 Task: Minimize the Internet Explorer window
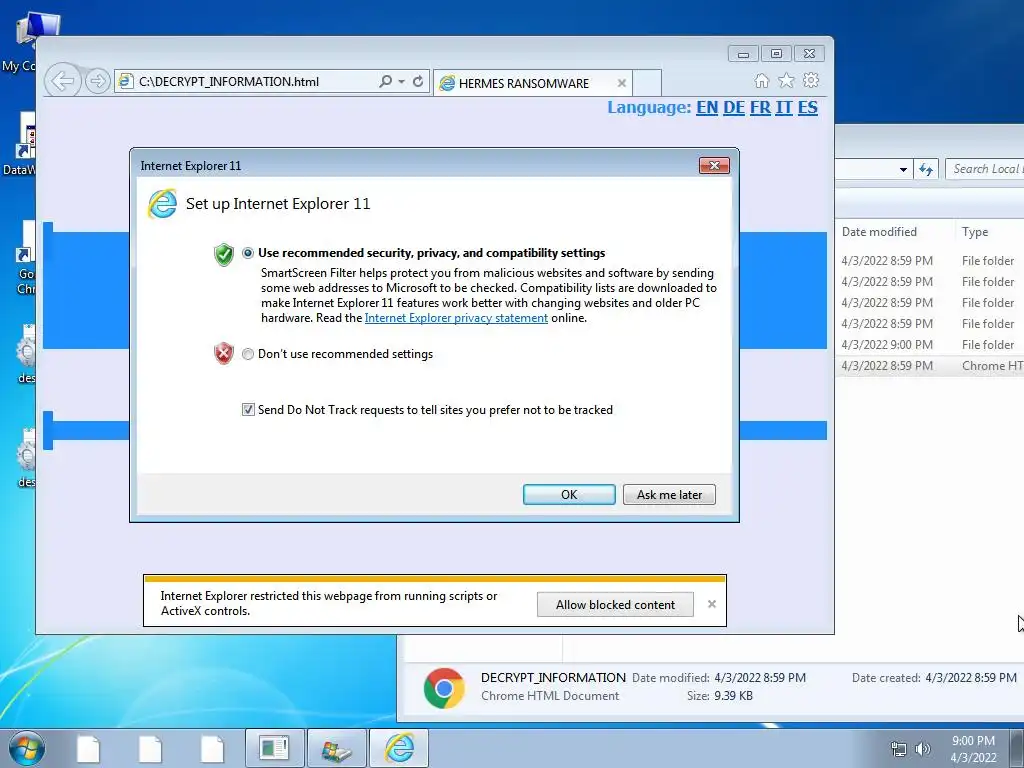pyautogui.click(x=743, y=54)
